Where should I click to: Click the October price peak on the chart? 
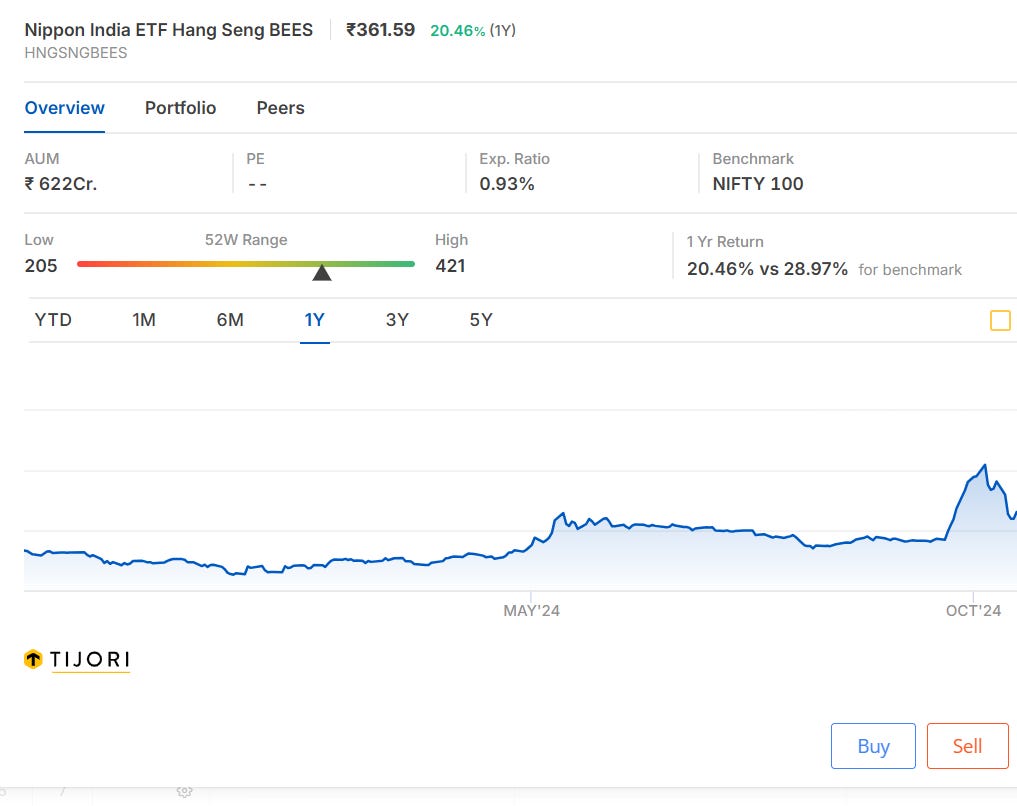click(x=985, y=465)
